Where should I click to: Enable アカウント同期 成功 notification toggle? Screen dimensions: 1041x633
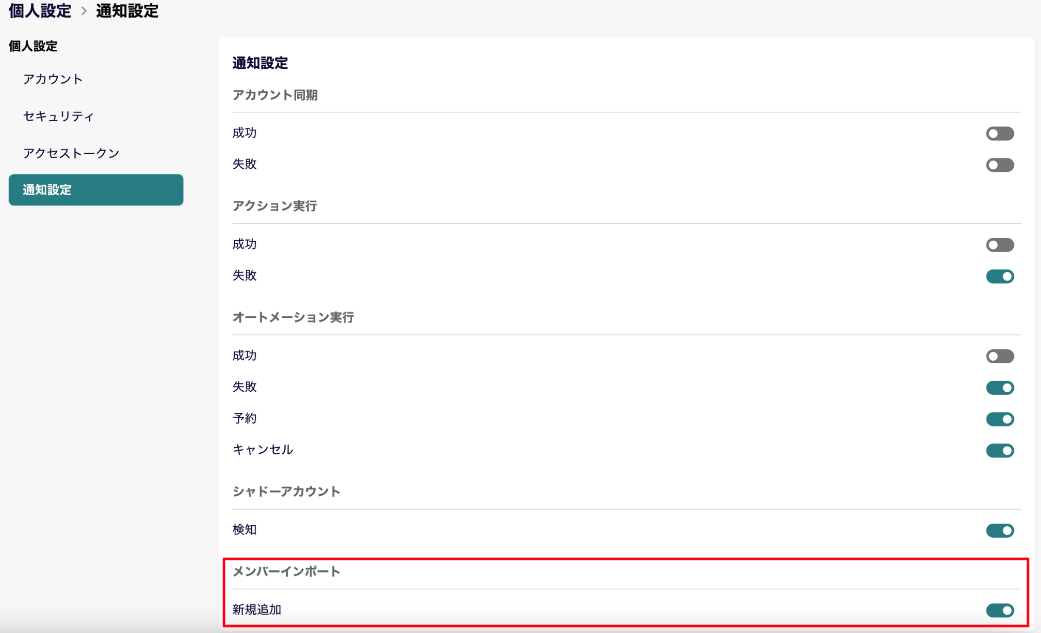[x=999, y=134]
